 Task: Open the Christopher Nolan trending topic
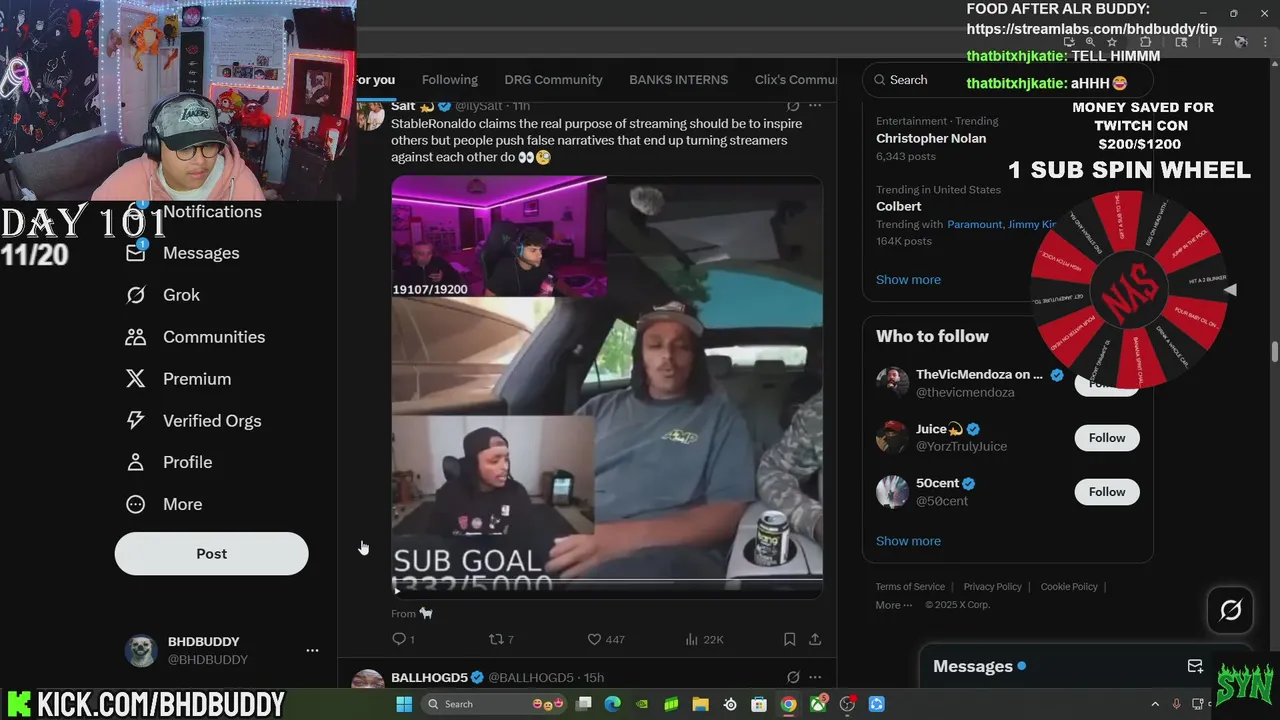(x=931, y=138)
